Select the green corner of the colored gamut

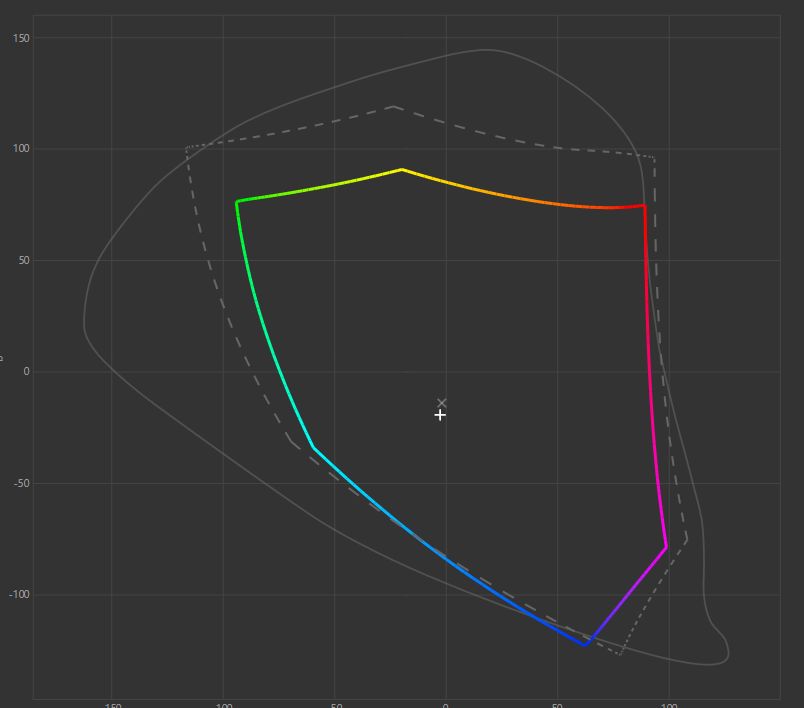point(237,202)
